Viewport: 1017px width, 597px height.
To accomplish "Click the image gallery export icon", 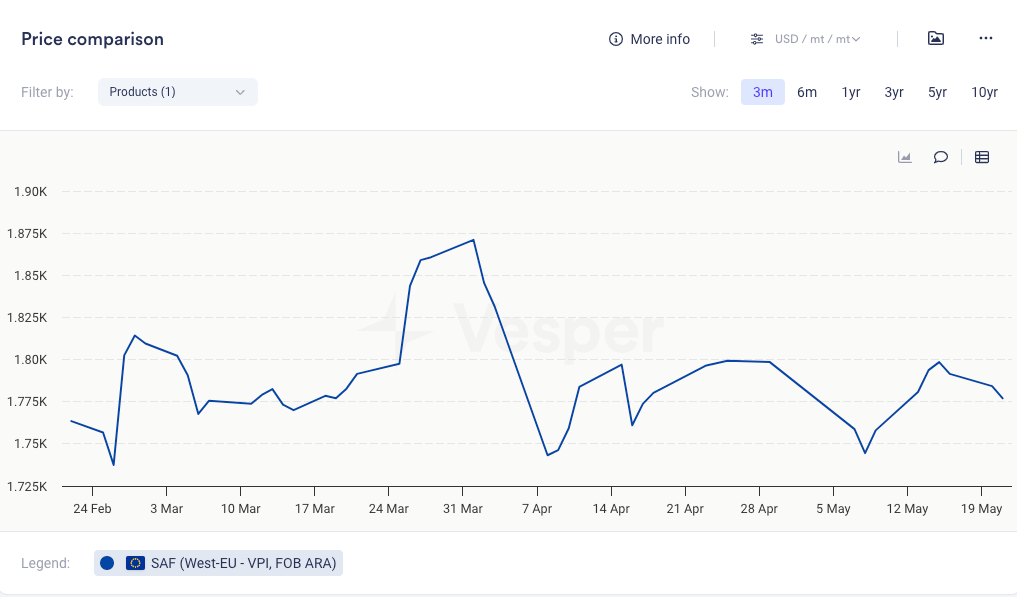I will (936, 39).
